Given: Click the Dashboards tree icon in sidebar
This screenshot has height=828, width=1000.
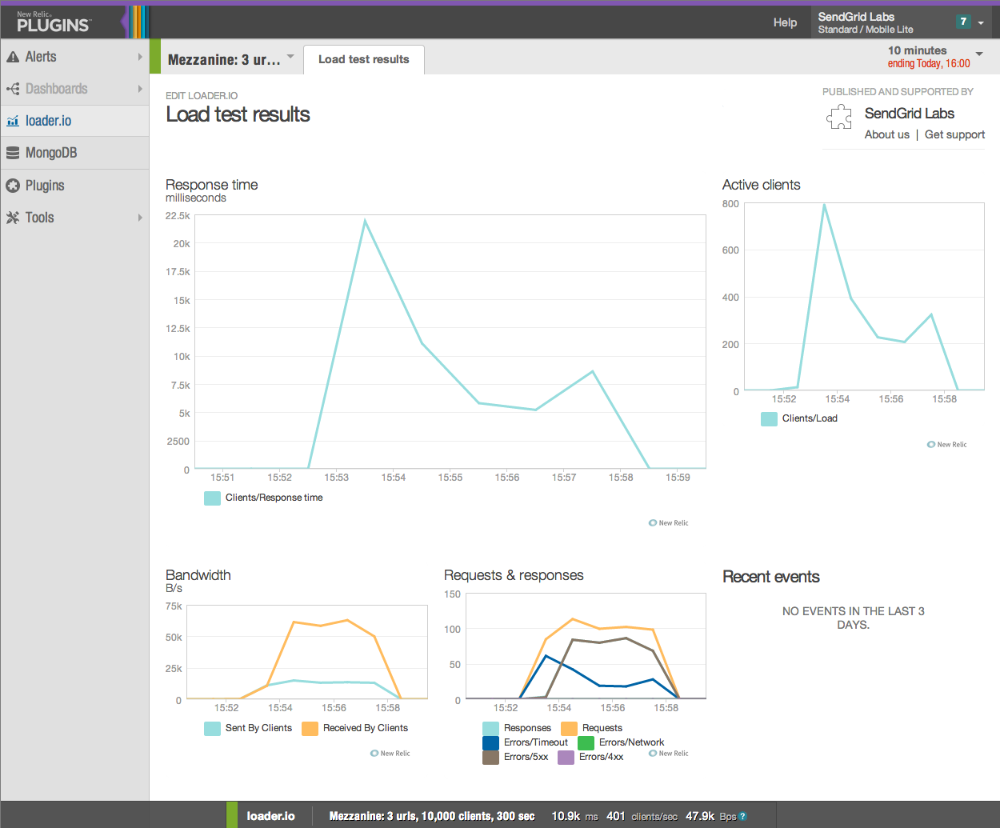Looking at the screenshot, I should tap(13, 89).
